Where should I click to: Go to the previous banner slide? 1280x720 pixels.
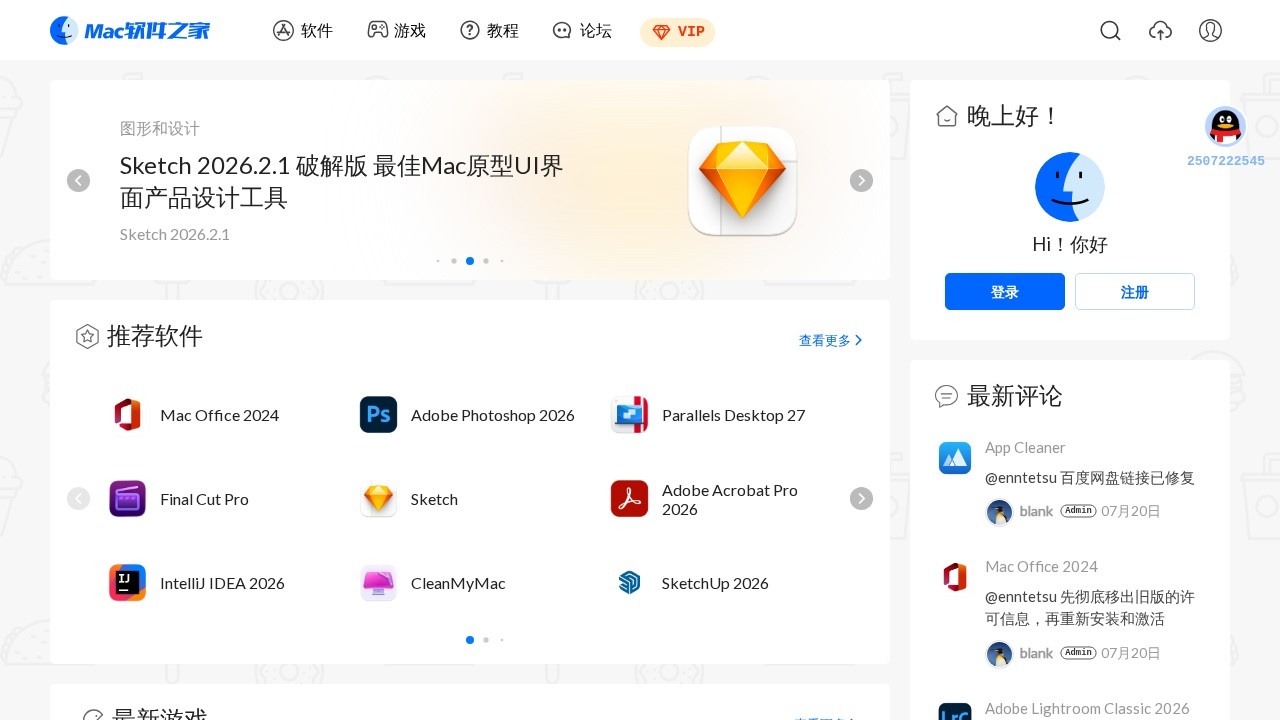click(78, 180)
